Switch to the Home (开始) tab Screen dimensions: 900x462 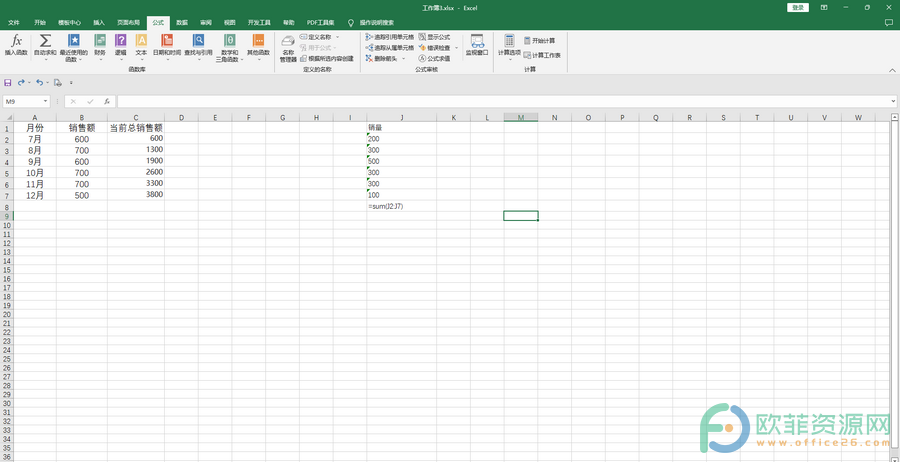coord(40,22)
